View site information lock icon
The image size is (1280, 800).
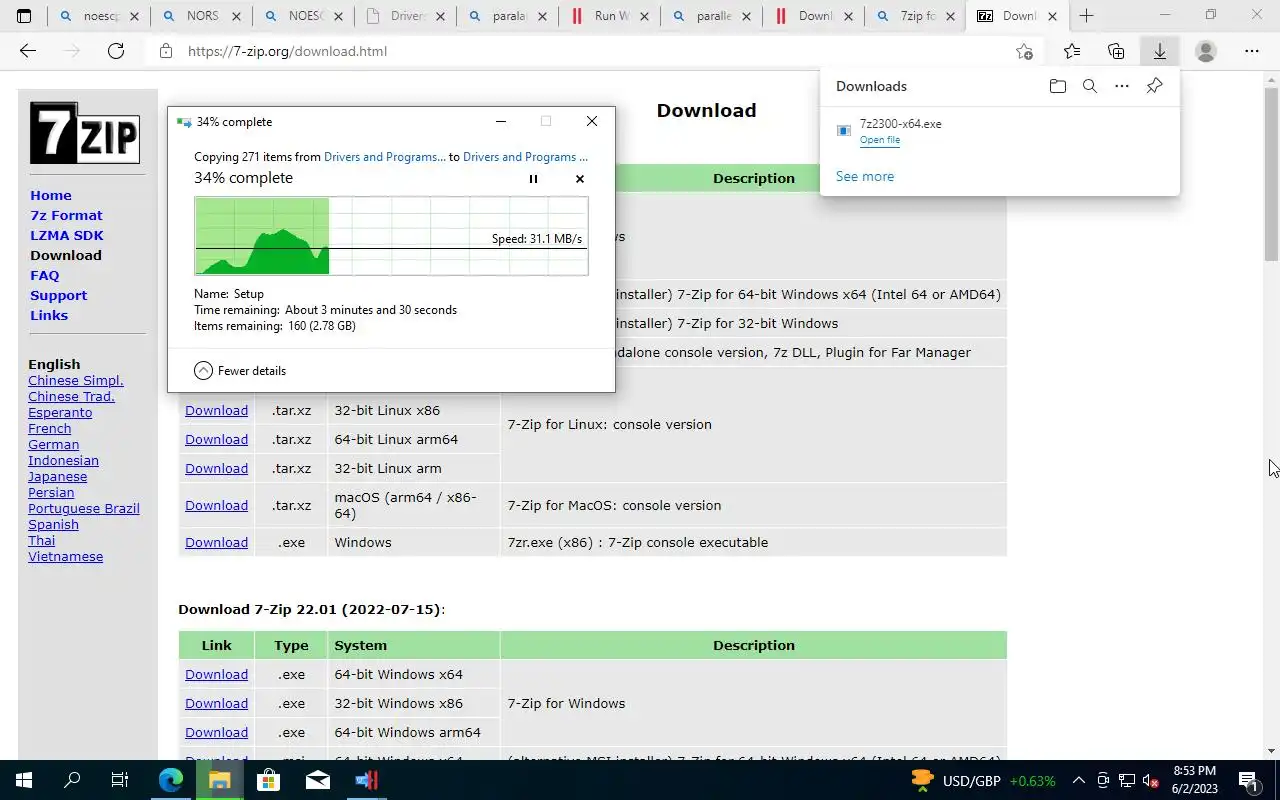tap(166, 51)
